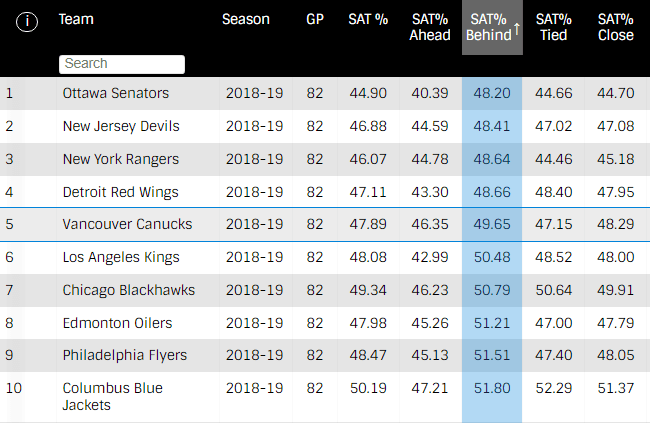Viewport: 650px width, 423px height.
Task: Open Detroit Red Wings team link
Action: tap(120, 192)
